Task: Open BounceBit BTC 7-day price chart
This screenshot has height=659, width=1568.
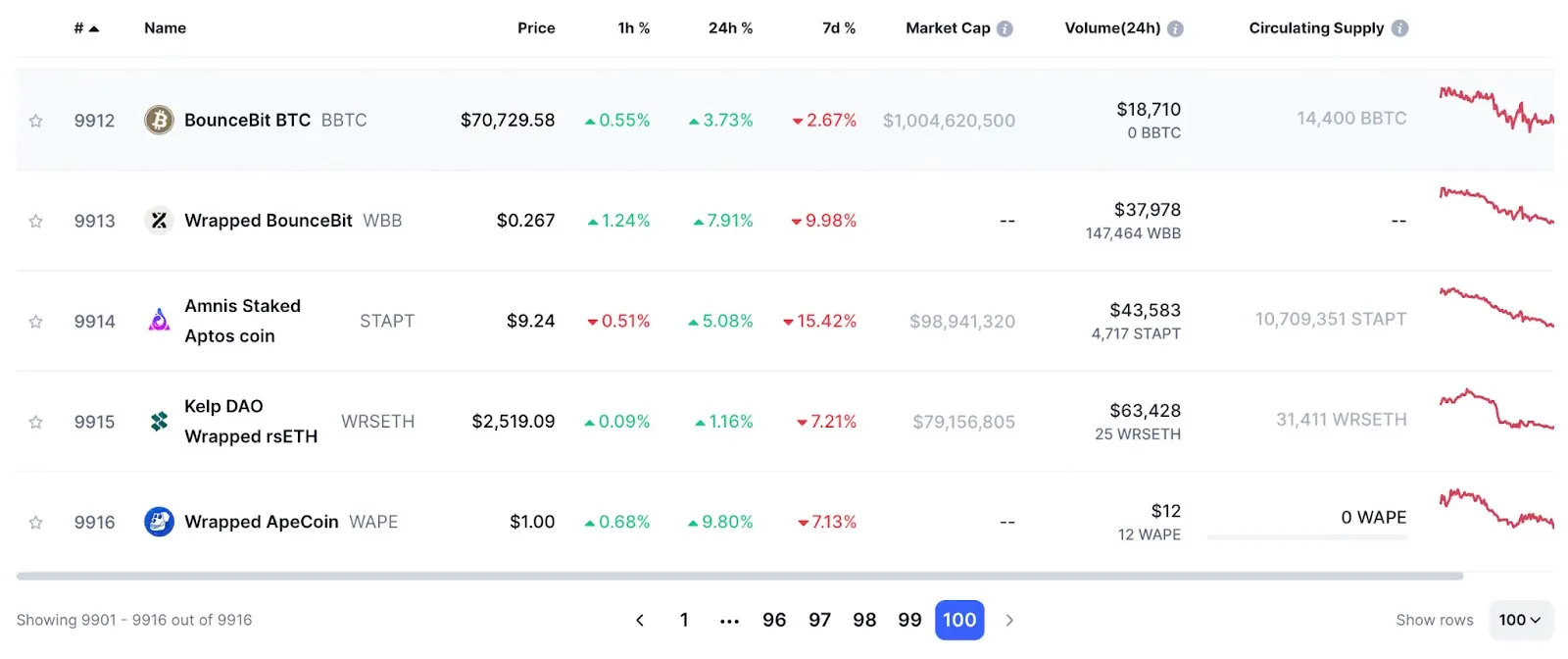Action: pyautogui.click(x=1496, y=110)
